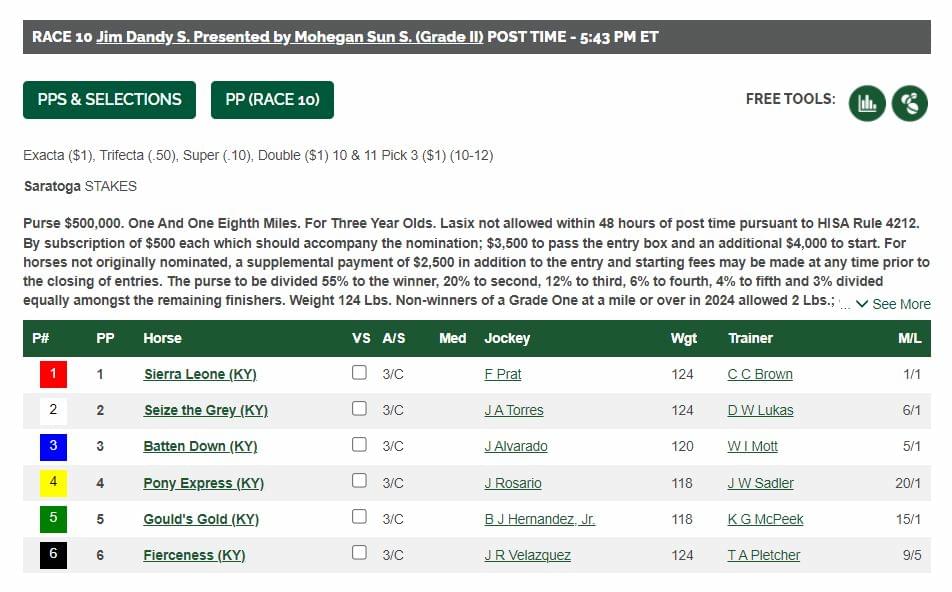Open the Jim Dandy S. race title link
952x592 pixels.
click(x=290, y=37)
